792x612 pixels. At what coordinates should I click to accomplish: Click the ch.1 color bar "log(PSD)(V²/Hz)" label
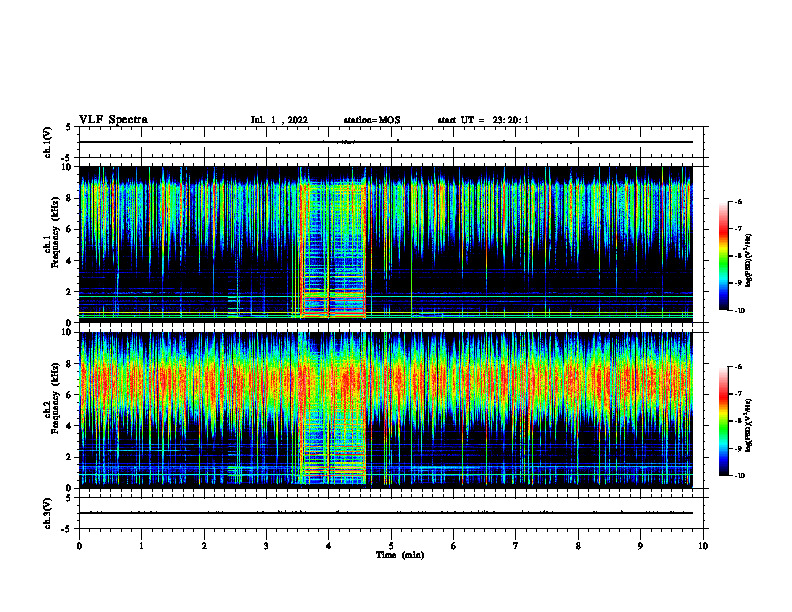(749, 261)
